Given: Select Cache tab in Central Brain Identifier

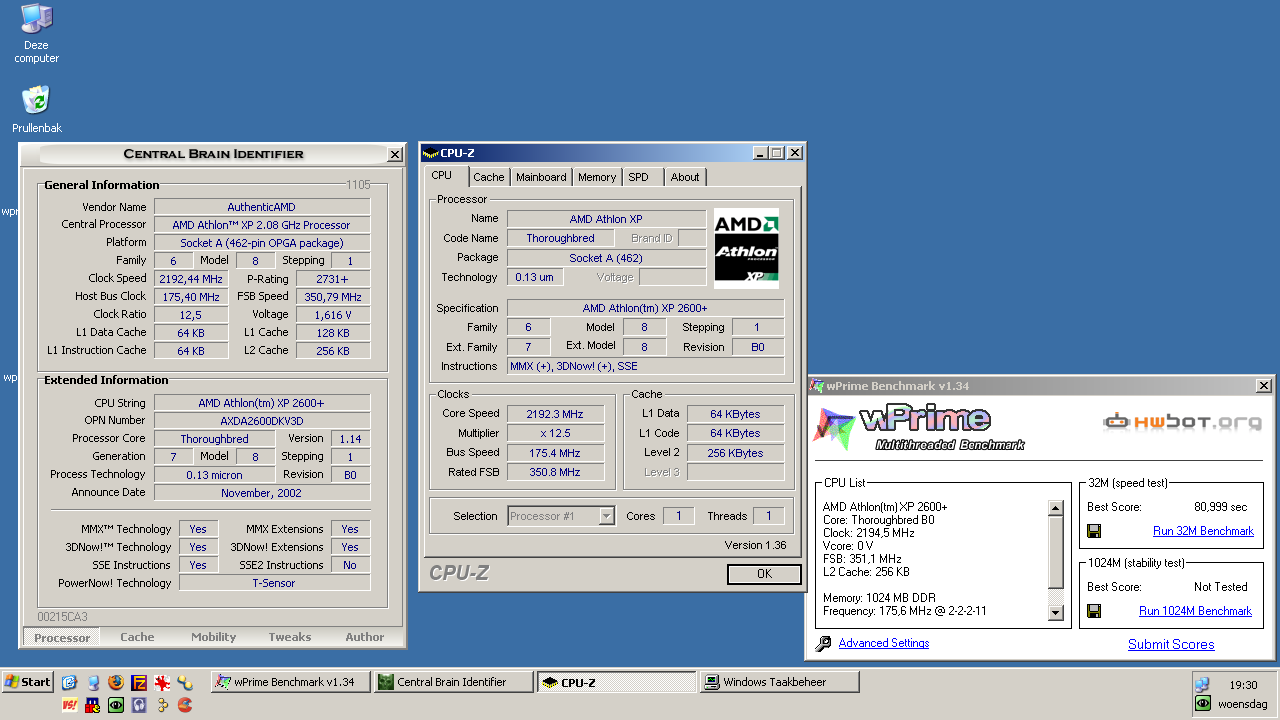Looking at the screenshot, I should [x=138, y=637].
